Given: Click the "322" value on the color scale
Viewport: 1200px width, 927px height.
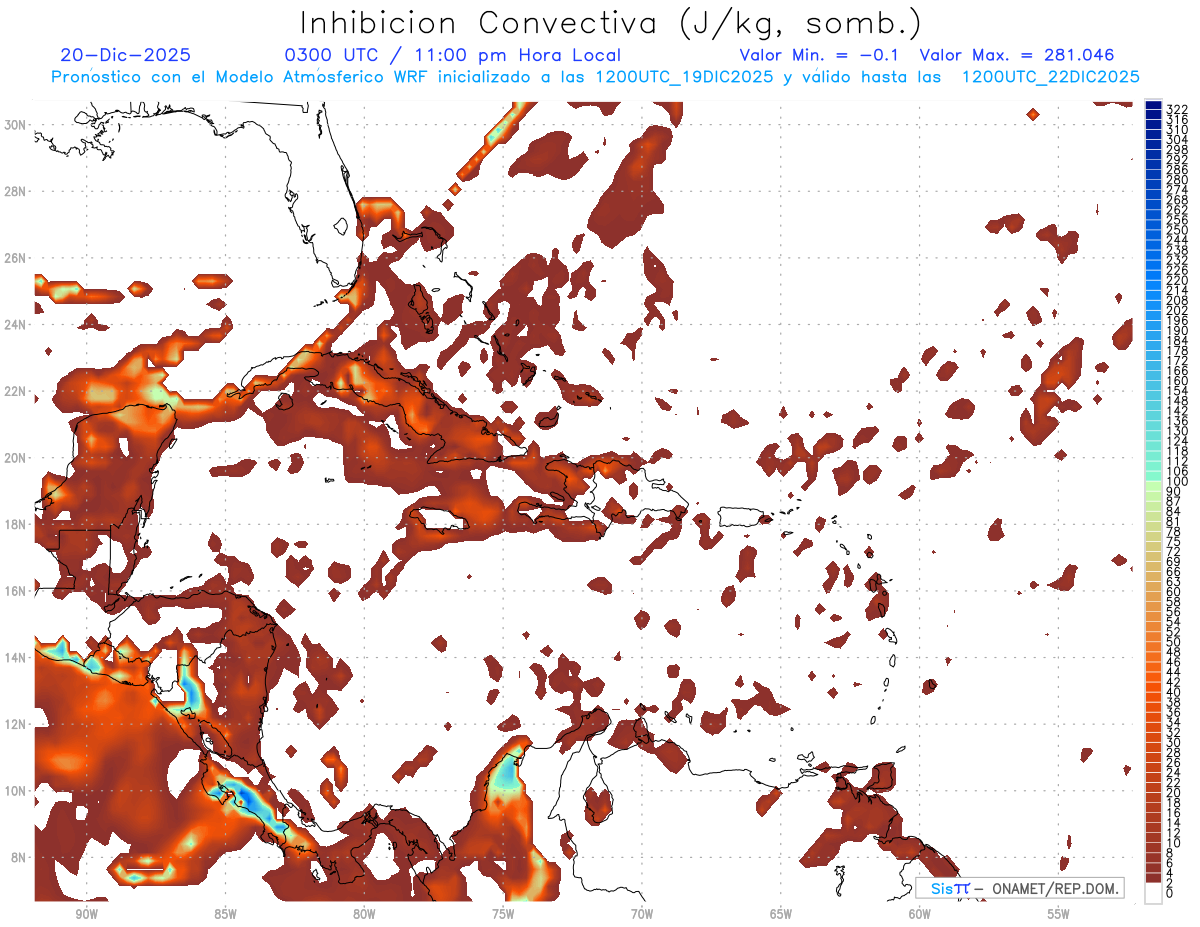Looking at the screenshot, I should (x=1177, y=109).
